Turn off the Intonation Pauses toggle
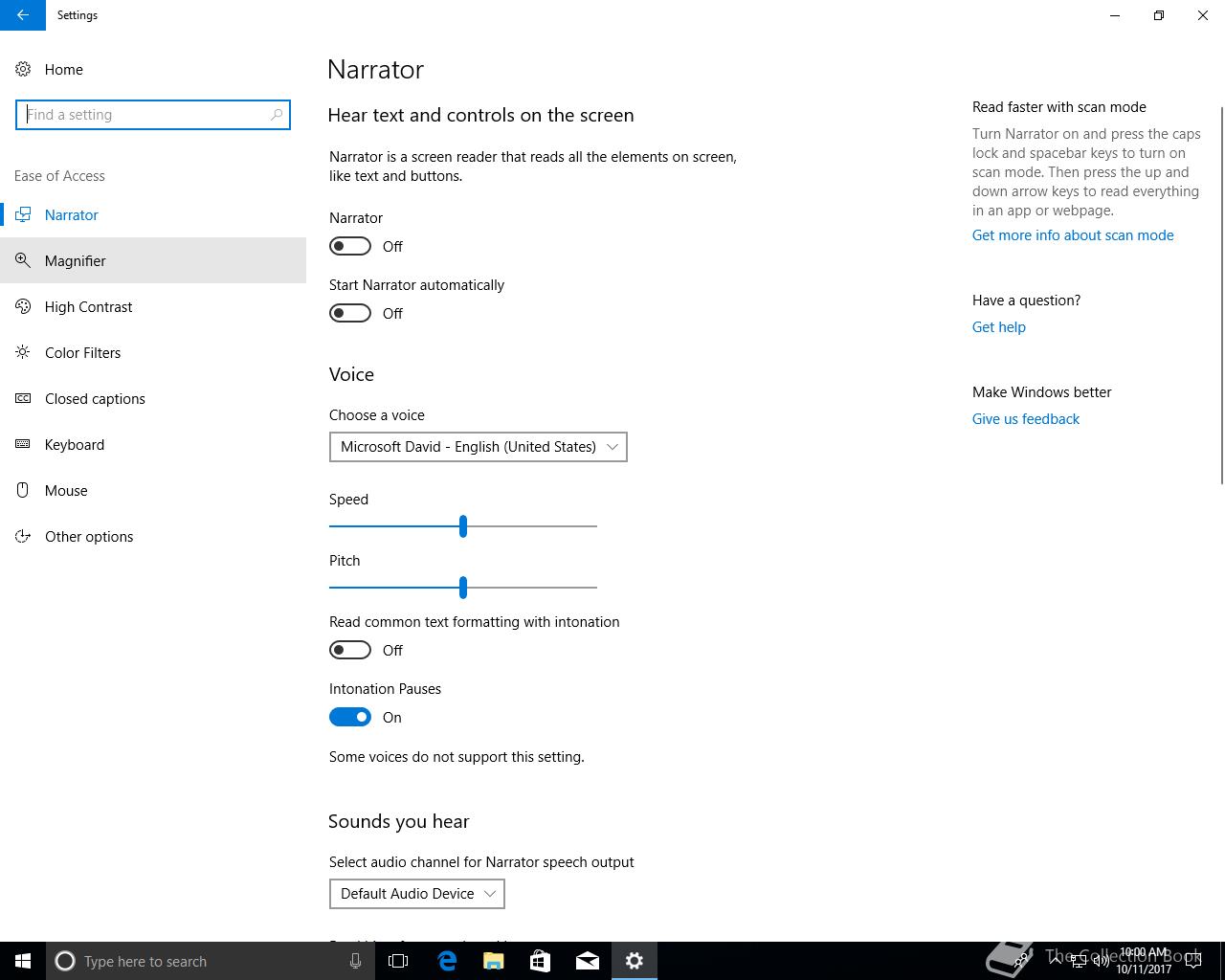 350,717
